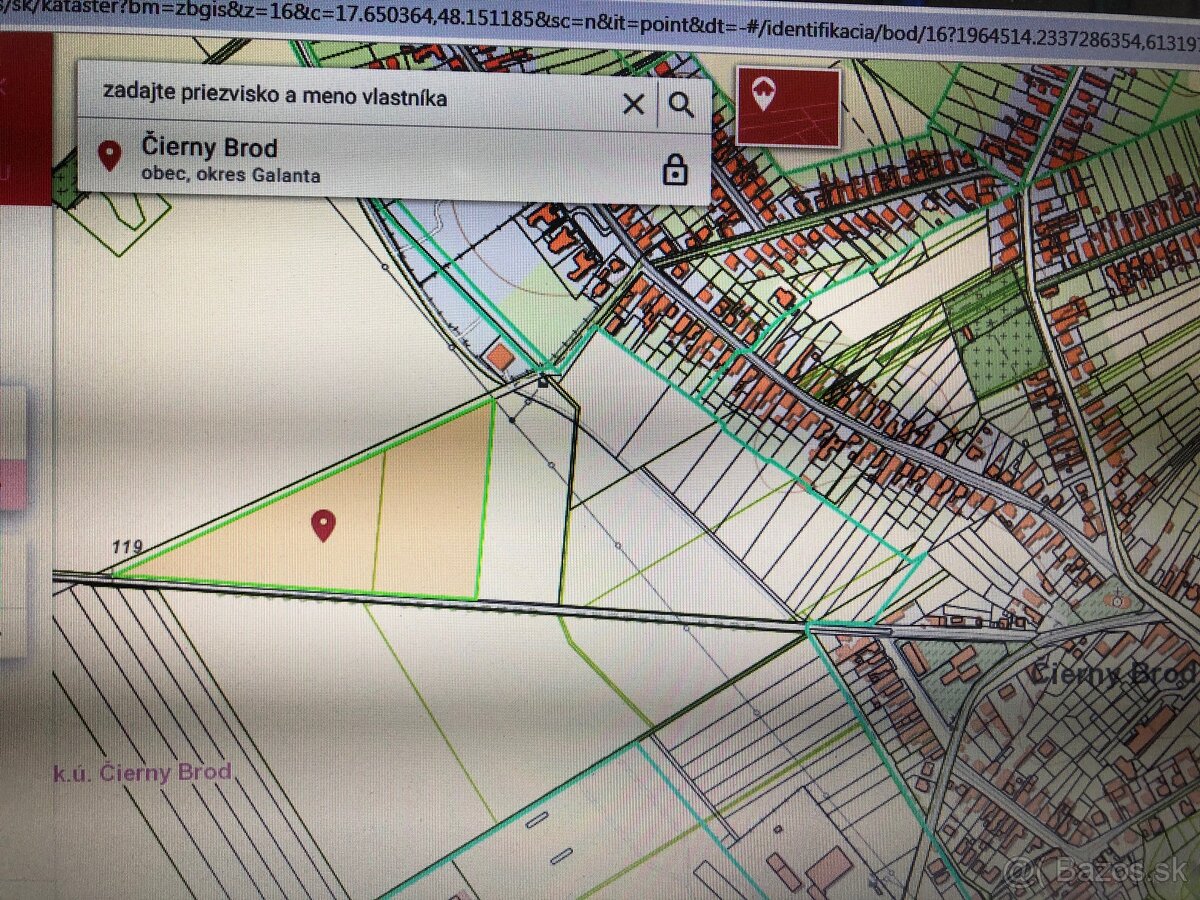Screen dimensions: 1200x900
Task: Click the purple k.ú. Čierny Brod map label
Action: (x=142, y=772)
